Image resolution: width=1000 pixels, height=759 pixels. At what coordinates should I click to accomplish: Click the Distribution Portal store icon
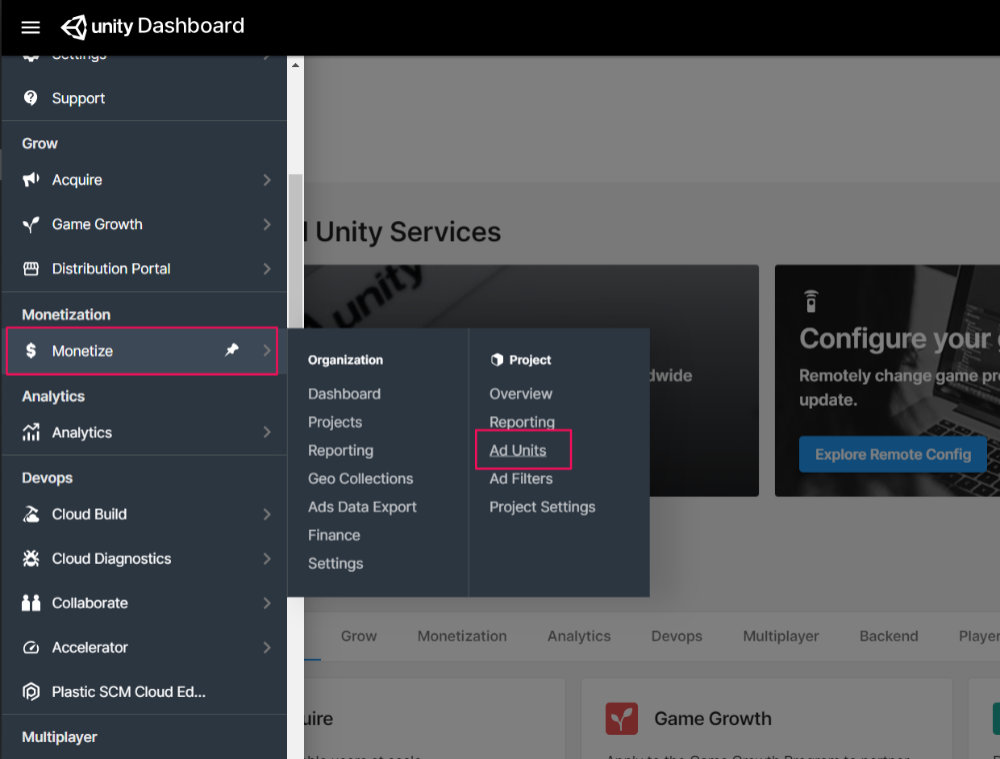coord(31,269)
